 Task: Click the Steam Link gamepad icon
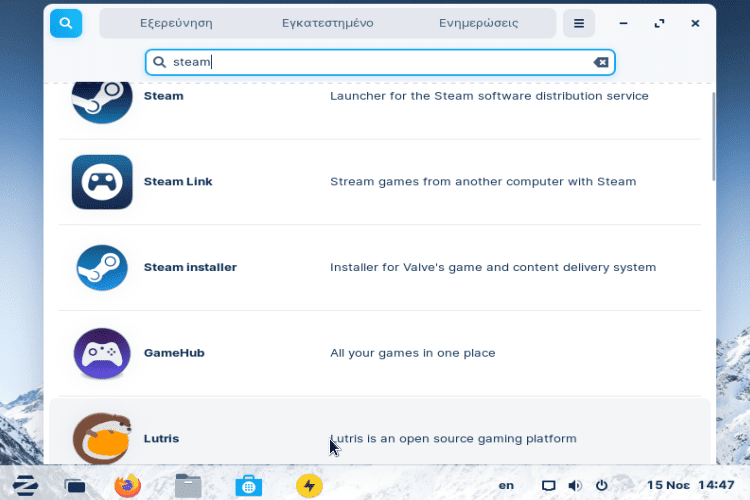click(x=102, y=182)
